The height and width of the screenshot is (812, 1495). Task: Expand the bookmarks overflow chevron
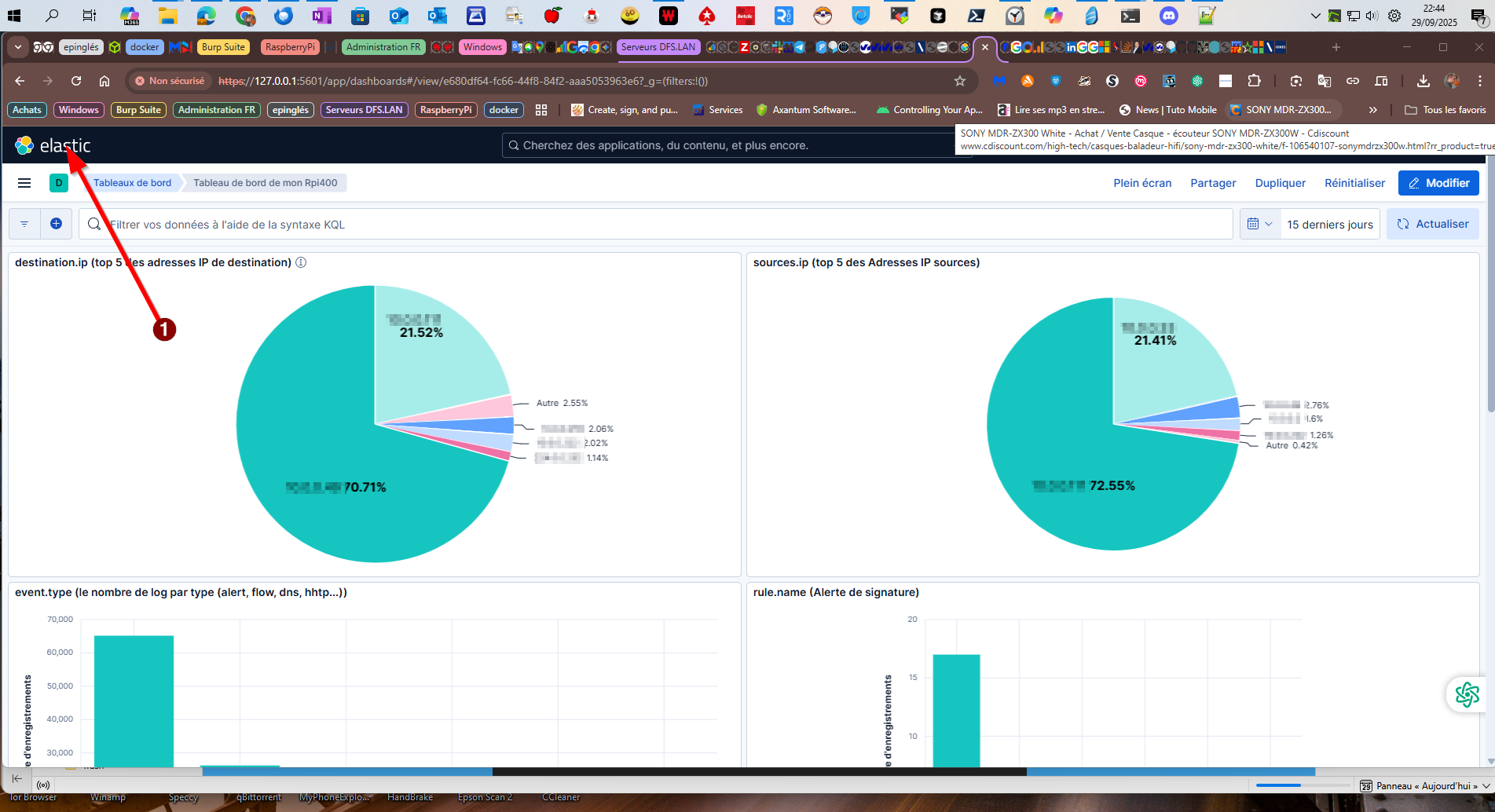[x=1372, y=110]
